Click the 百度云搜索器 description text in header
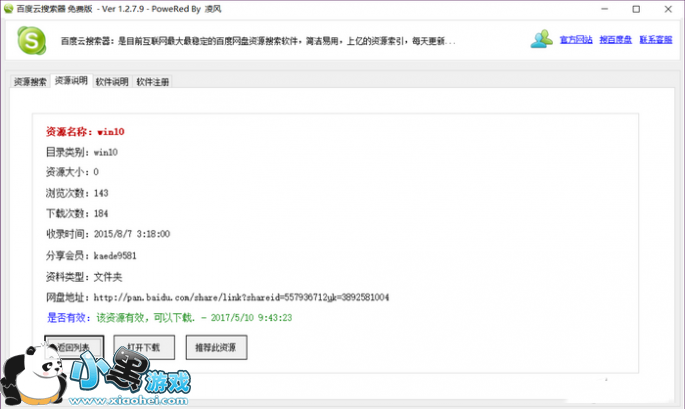 tap(258, 41)
